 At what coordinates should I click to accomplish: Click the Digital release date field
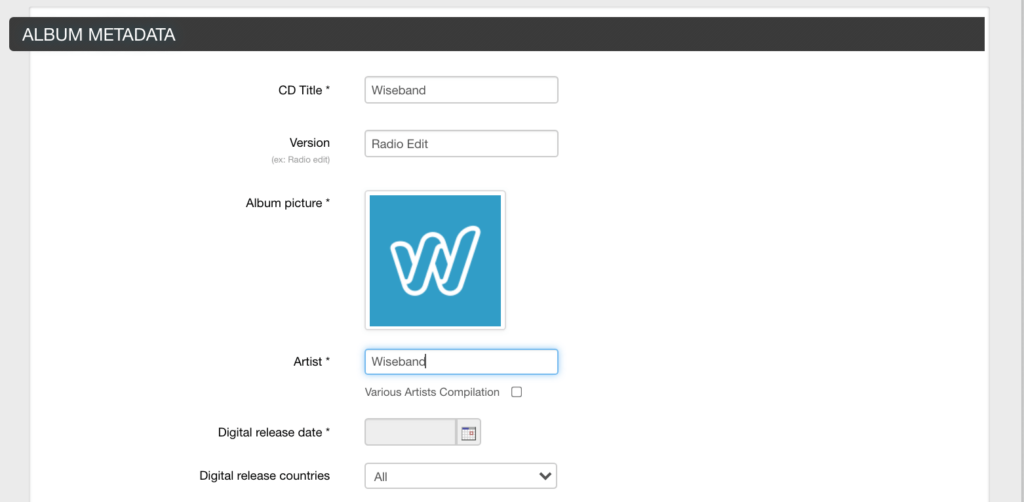[410, 433]
